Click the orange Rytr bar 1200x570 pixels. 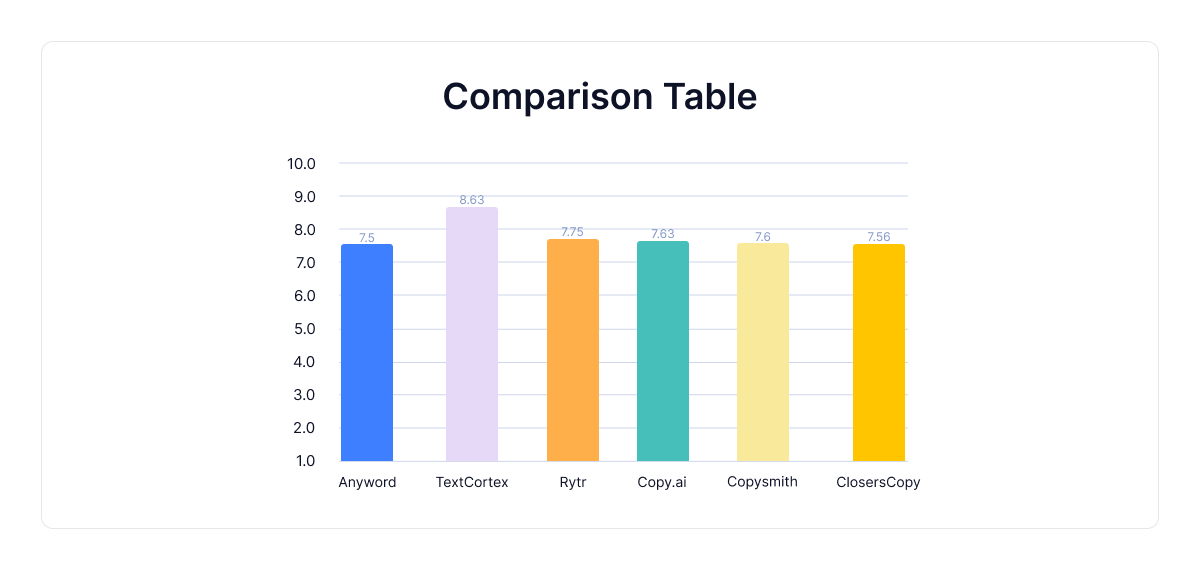tap(573, 350)
